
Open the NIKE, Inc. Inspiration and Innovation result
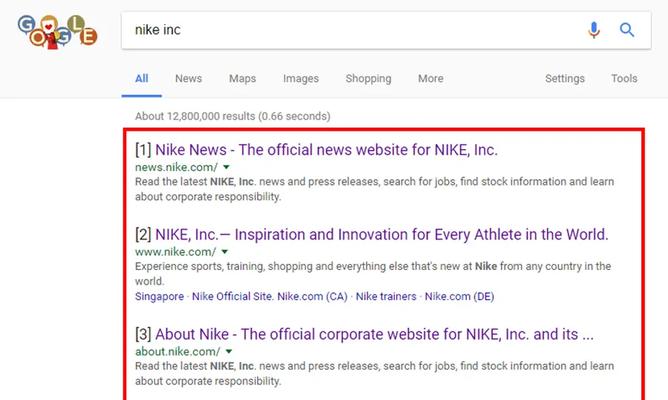click(382, 235)
